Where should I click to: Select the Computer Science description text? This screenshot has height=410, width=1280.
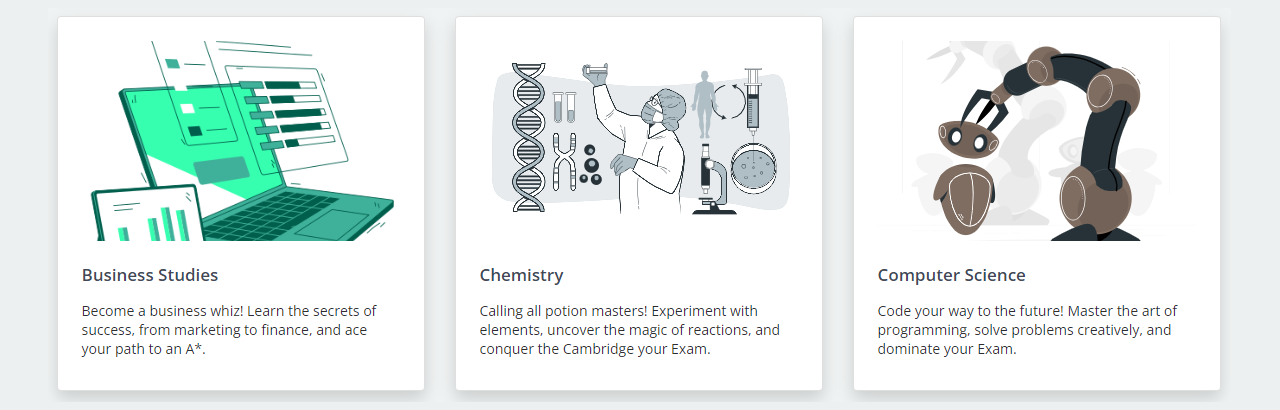coord(1027,330)
